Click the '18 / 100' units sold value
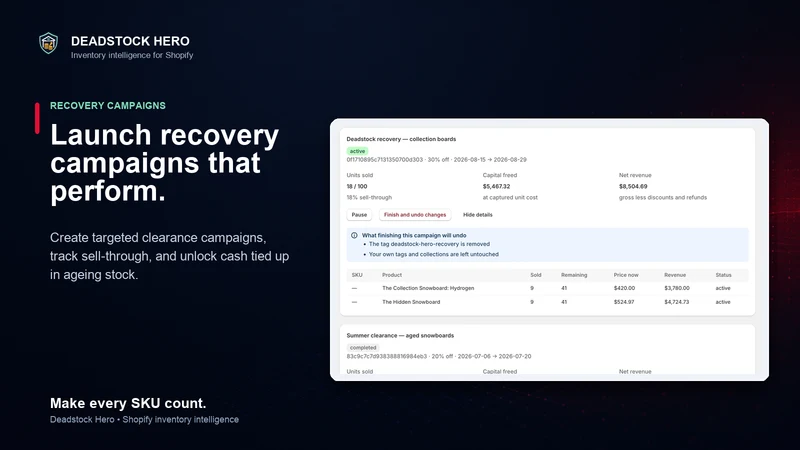This screenshot has height=450, width=800. coord(357,187)
